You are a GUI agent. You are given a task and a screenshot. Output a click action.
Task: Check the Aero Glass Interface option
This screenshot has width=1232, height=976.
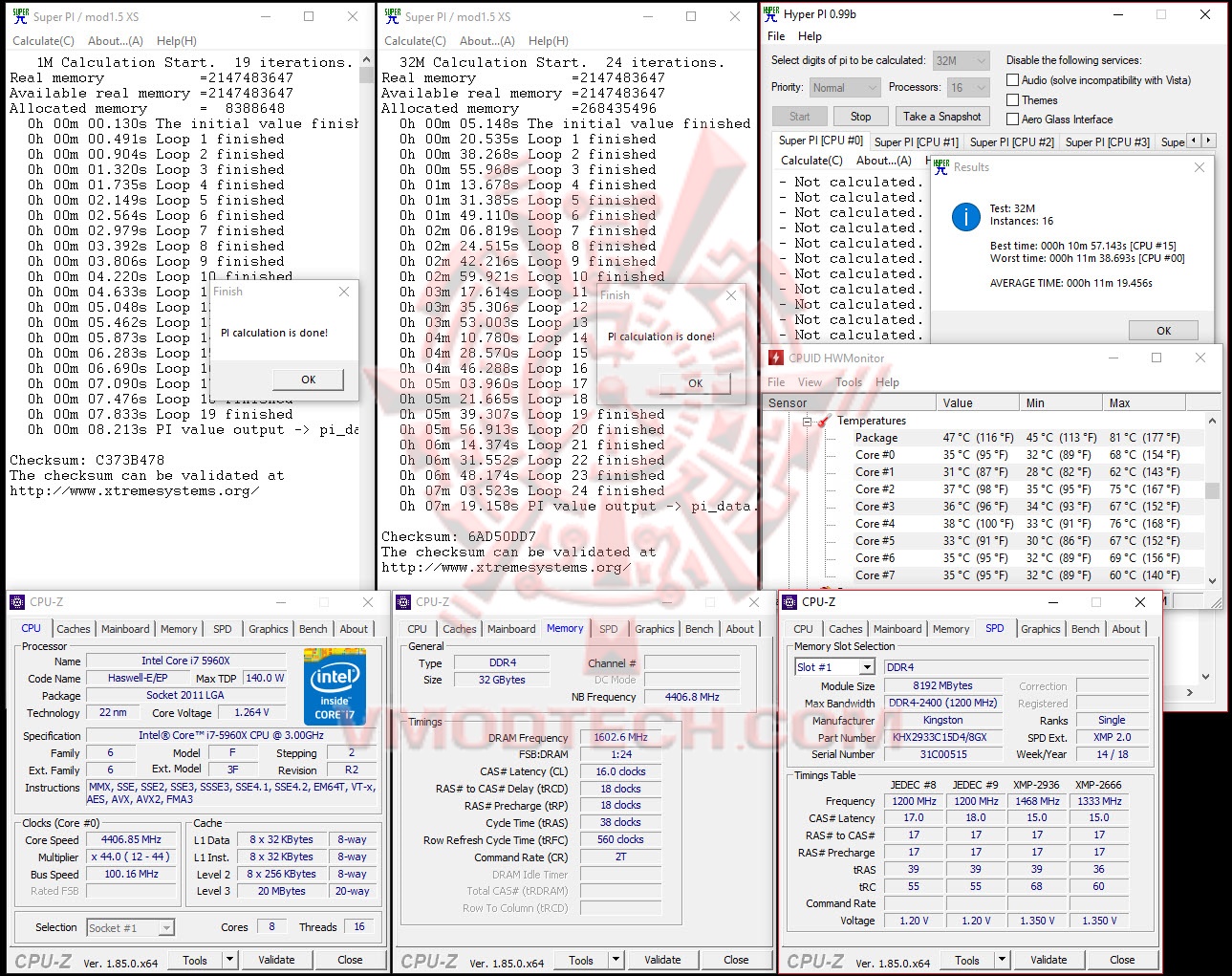1012,119
